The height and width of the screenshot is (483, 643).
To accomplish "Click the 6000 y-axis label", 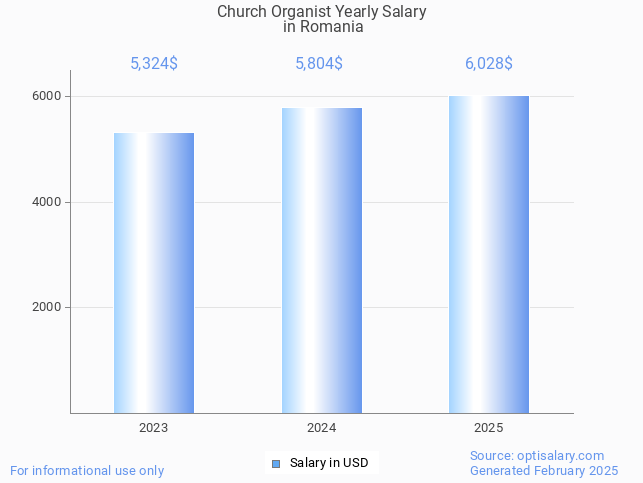I will coord(46,96).
